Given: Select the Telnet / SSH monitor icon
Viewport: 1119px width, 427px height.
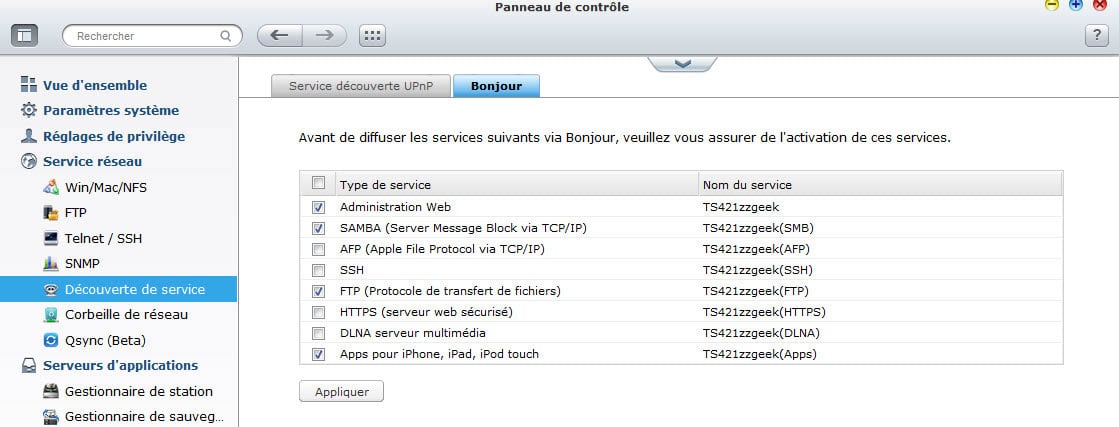Looking at the screenshot, I should coord(51,239).
